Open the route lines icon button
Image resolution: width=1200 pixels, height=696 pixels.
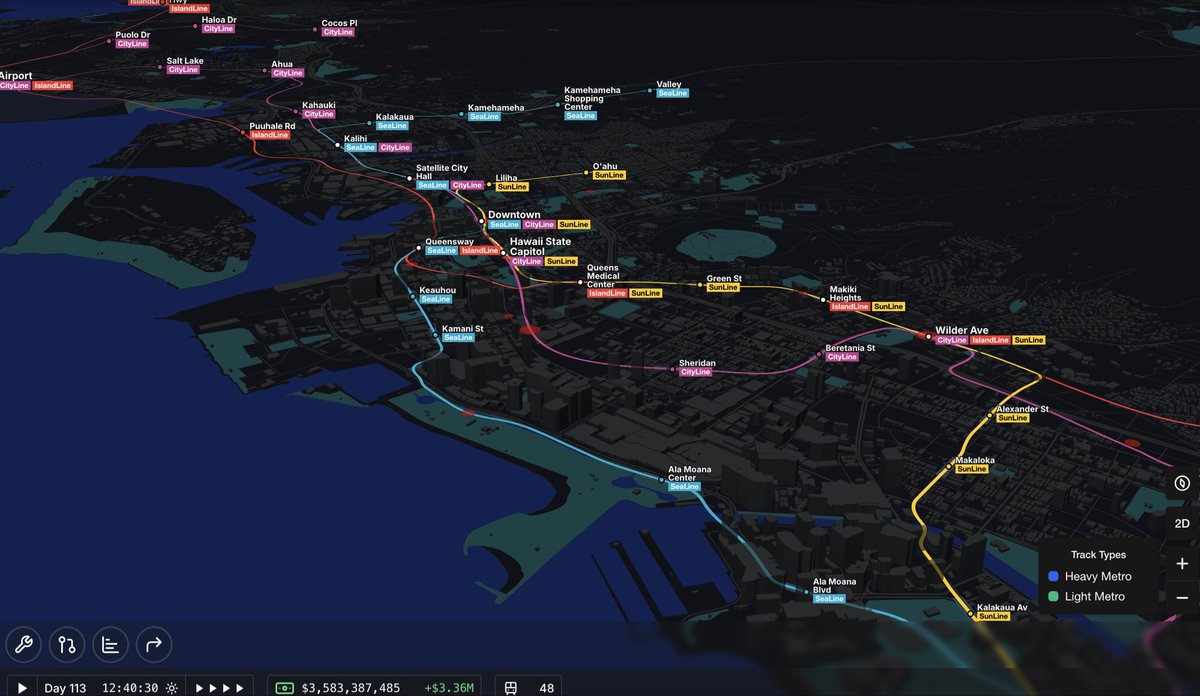click(67, 645)
